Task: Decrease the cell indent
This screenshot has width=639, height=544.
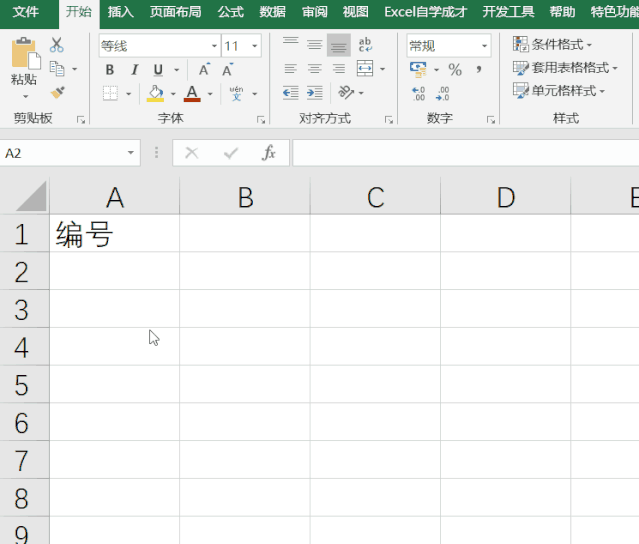Action: (x=291, y=93)
